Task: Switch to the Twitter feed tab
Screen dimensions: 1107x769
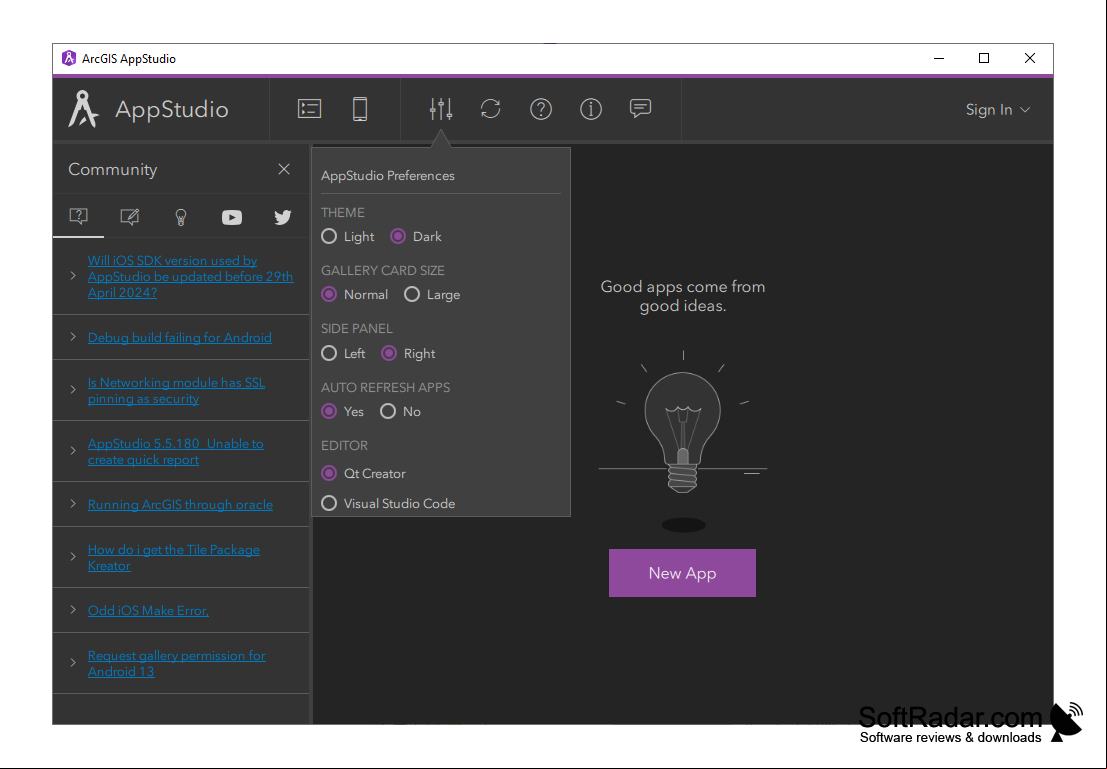Action: pyautogui.click(x=282, y=217)
